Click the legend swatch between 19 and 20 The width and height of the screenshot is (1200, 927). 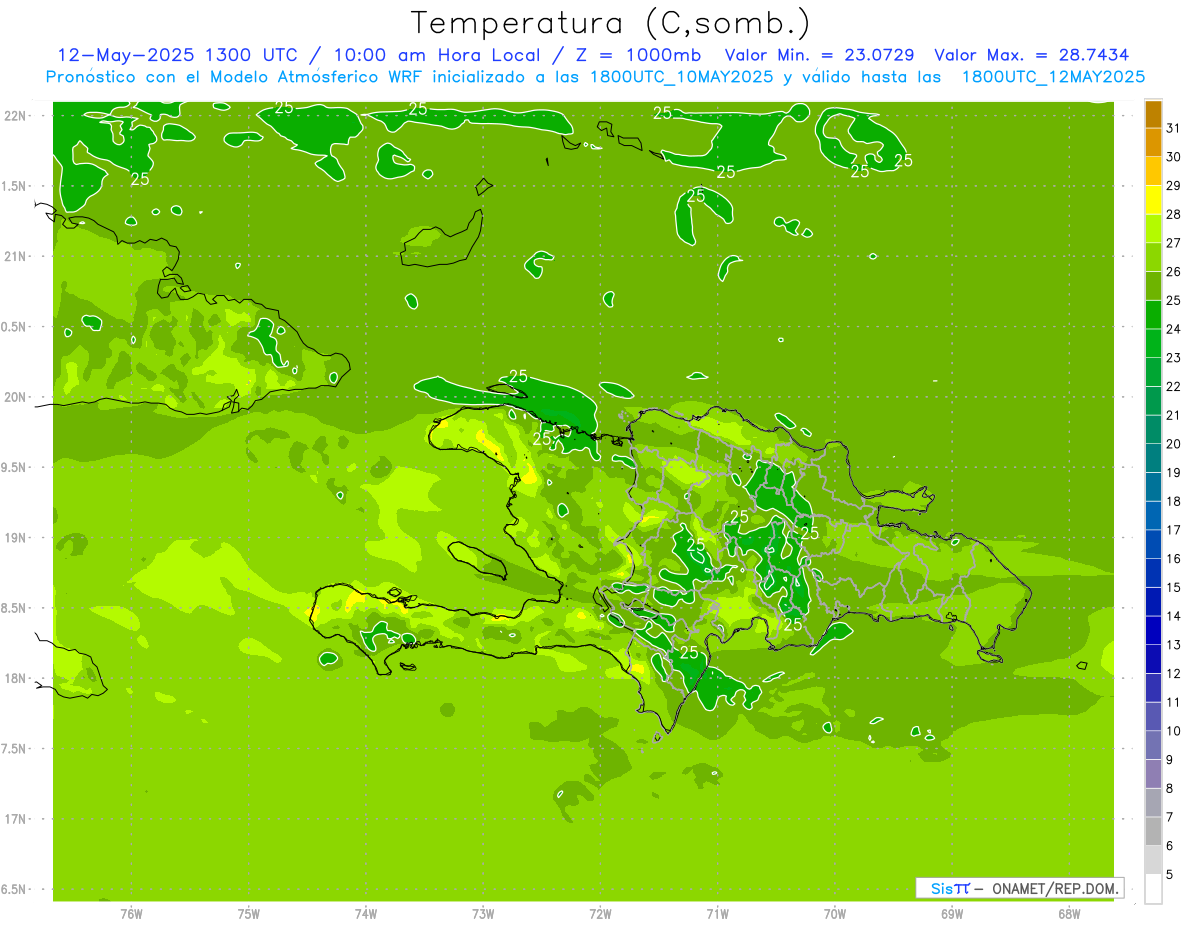1153,458
